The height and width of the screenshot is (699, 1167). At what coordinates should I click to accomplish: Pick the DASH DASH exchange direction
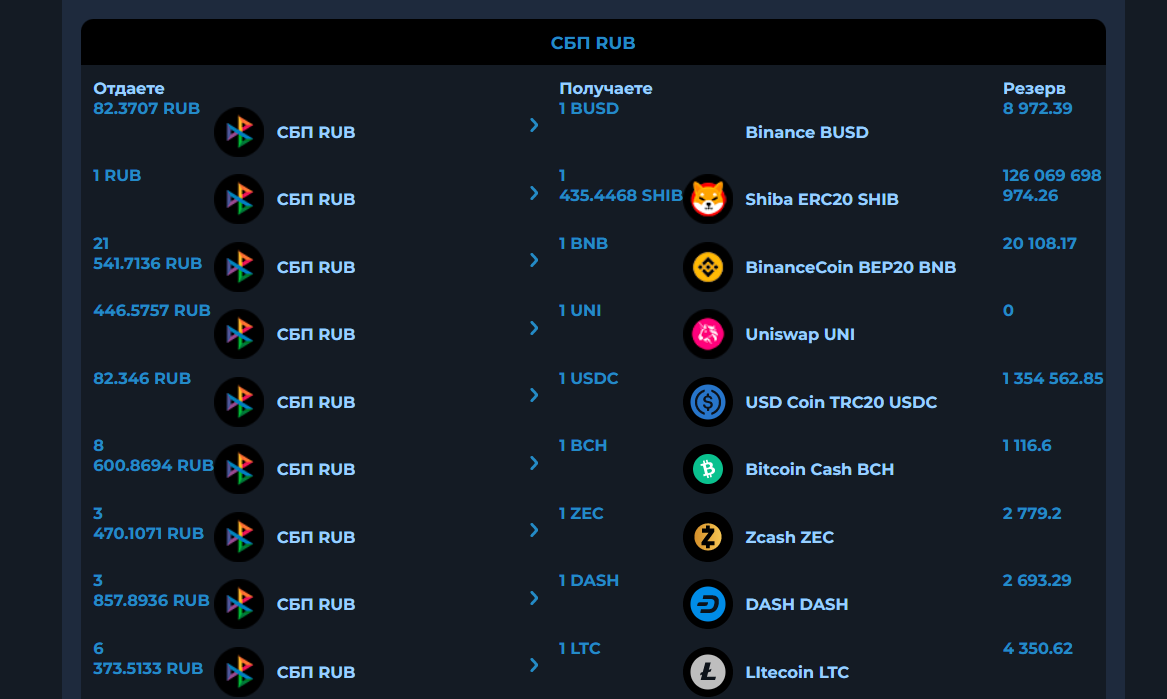tap(796, 604)
